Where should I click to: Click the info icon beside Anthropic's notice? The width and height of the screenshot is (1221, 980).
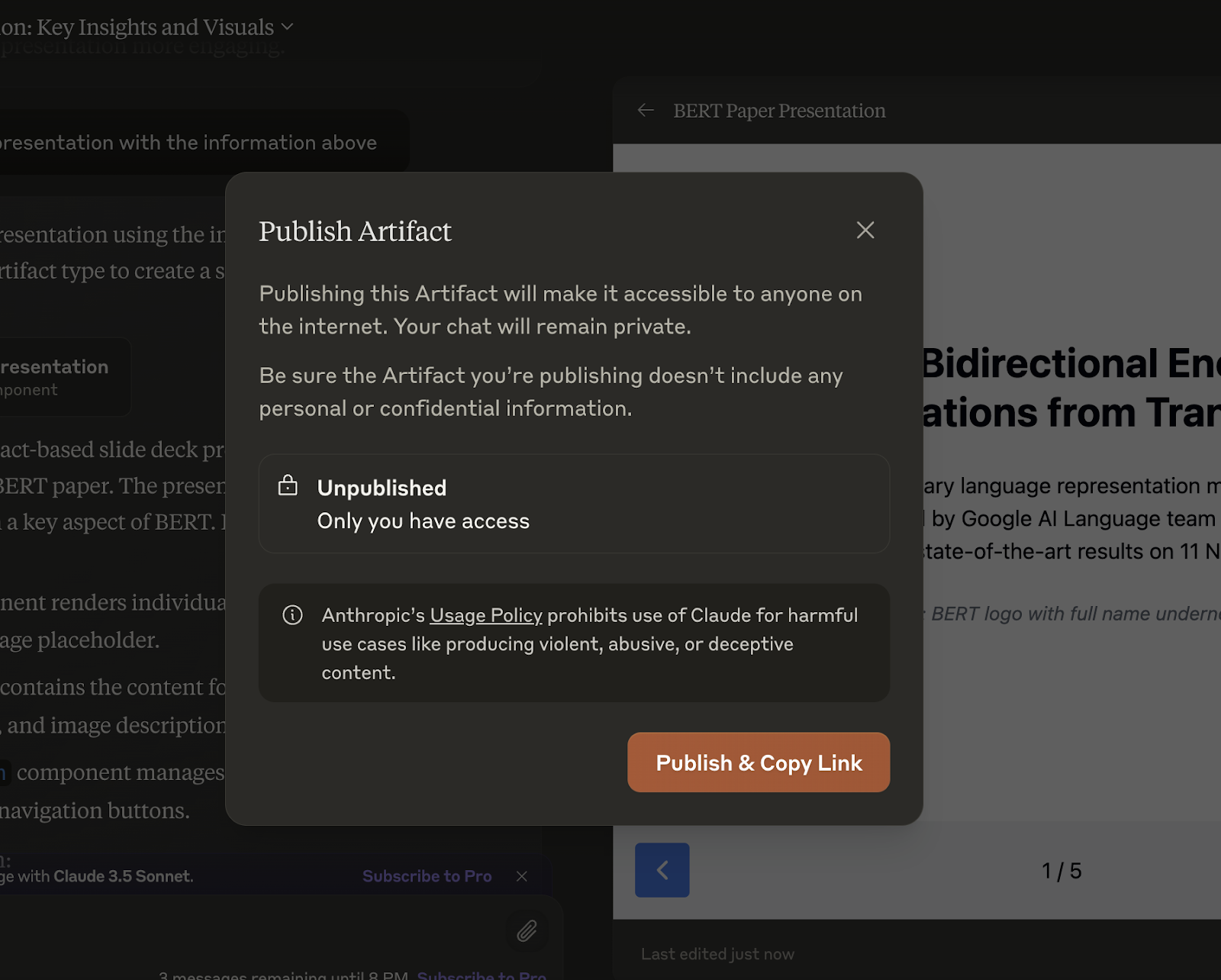292,614
